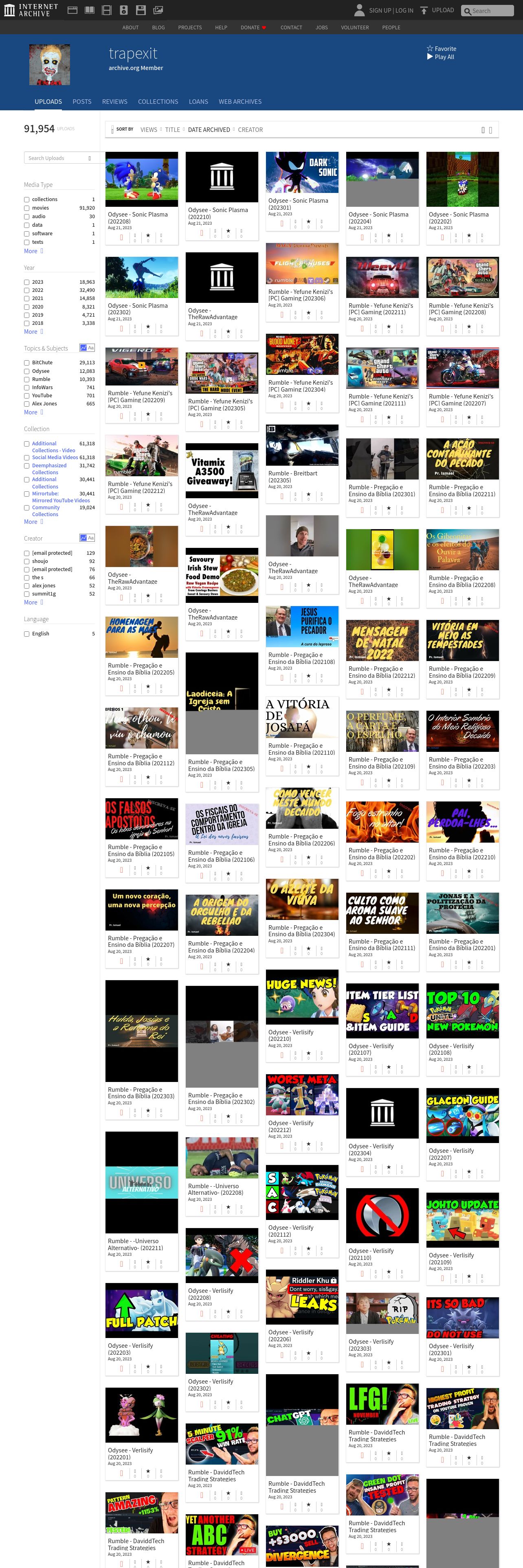Click the user avatar icon near Sign Up
Screen dimensions: 523x1568
click(x=359, y=10)
